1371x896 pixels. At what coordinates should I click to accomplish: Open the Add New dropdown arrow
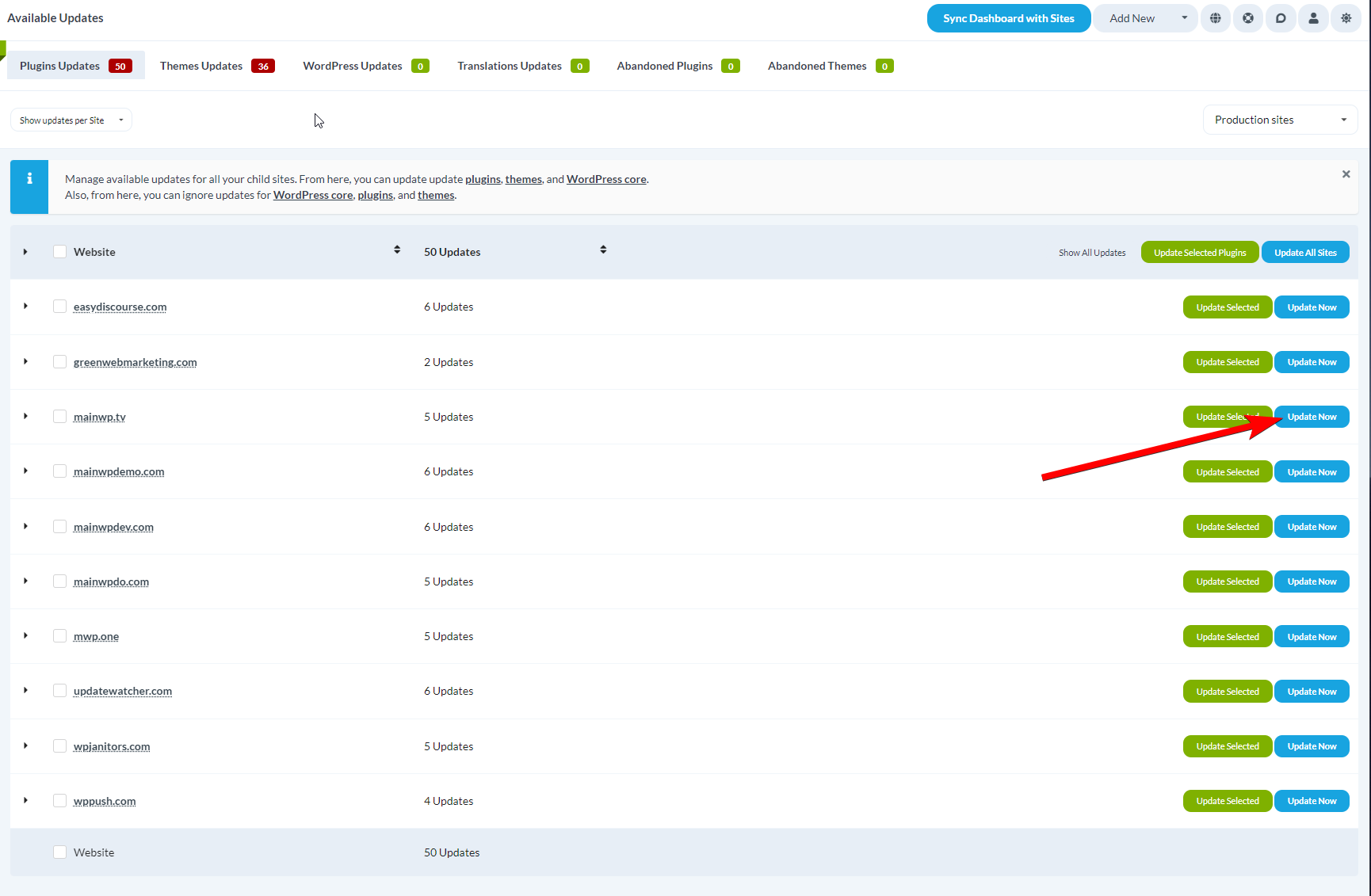(x=1184, y=17)
